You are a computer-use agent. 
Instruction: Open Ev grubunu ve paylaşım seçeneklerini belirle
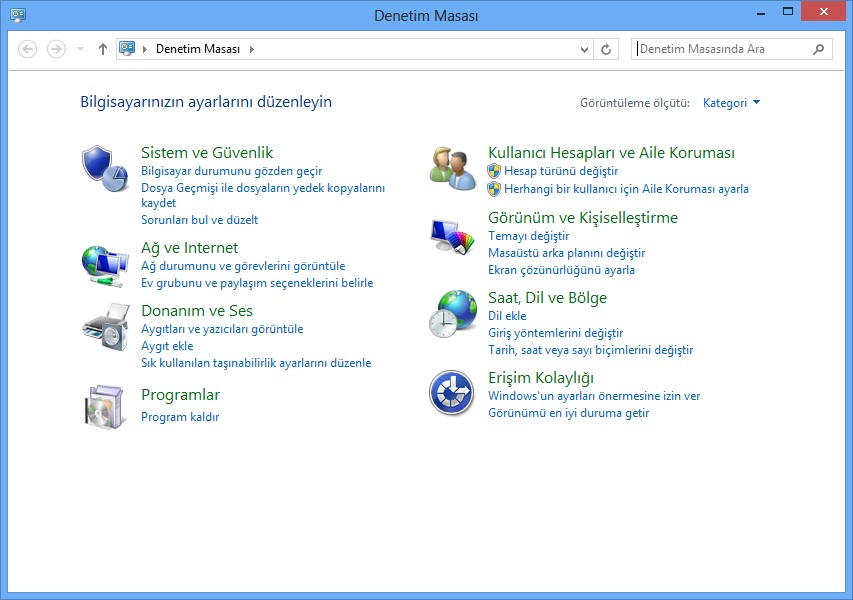[257, 283]
